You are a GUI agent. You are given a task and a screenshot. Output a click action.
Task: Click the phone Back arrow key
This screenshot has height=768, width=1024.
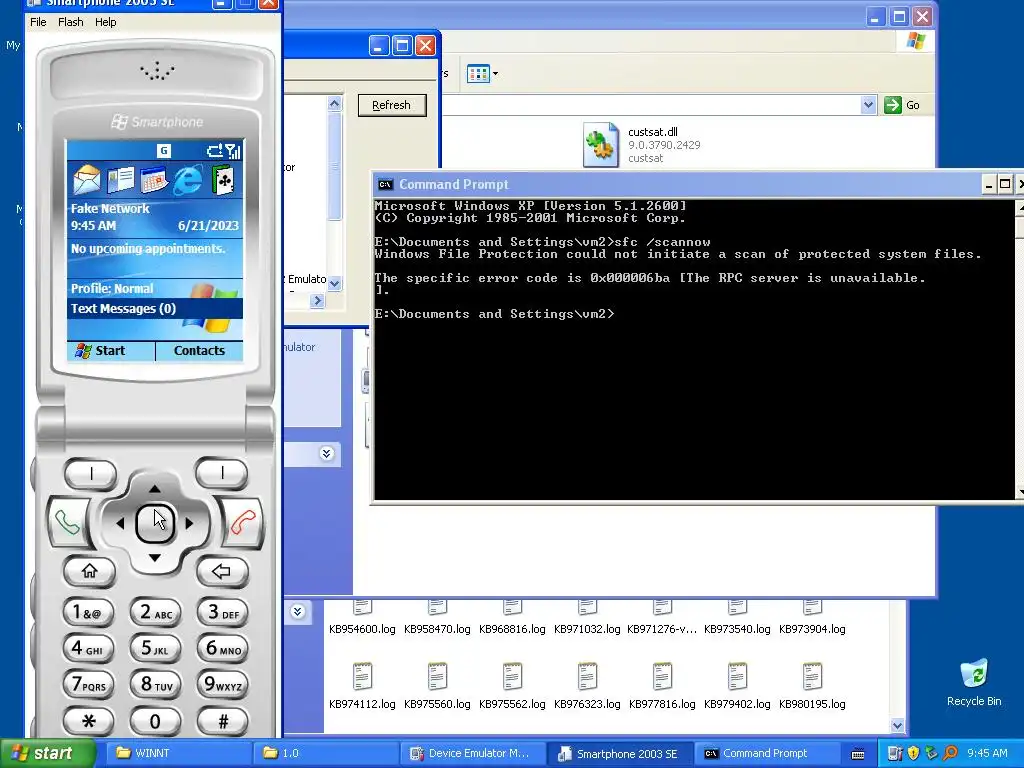click(x=222, y=571)
